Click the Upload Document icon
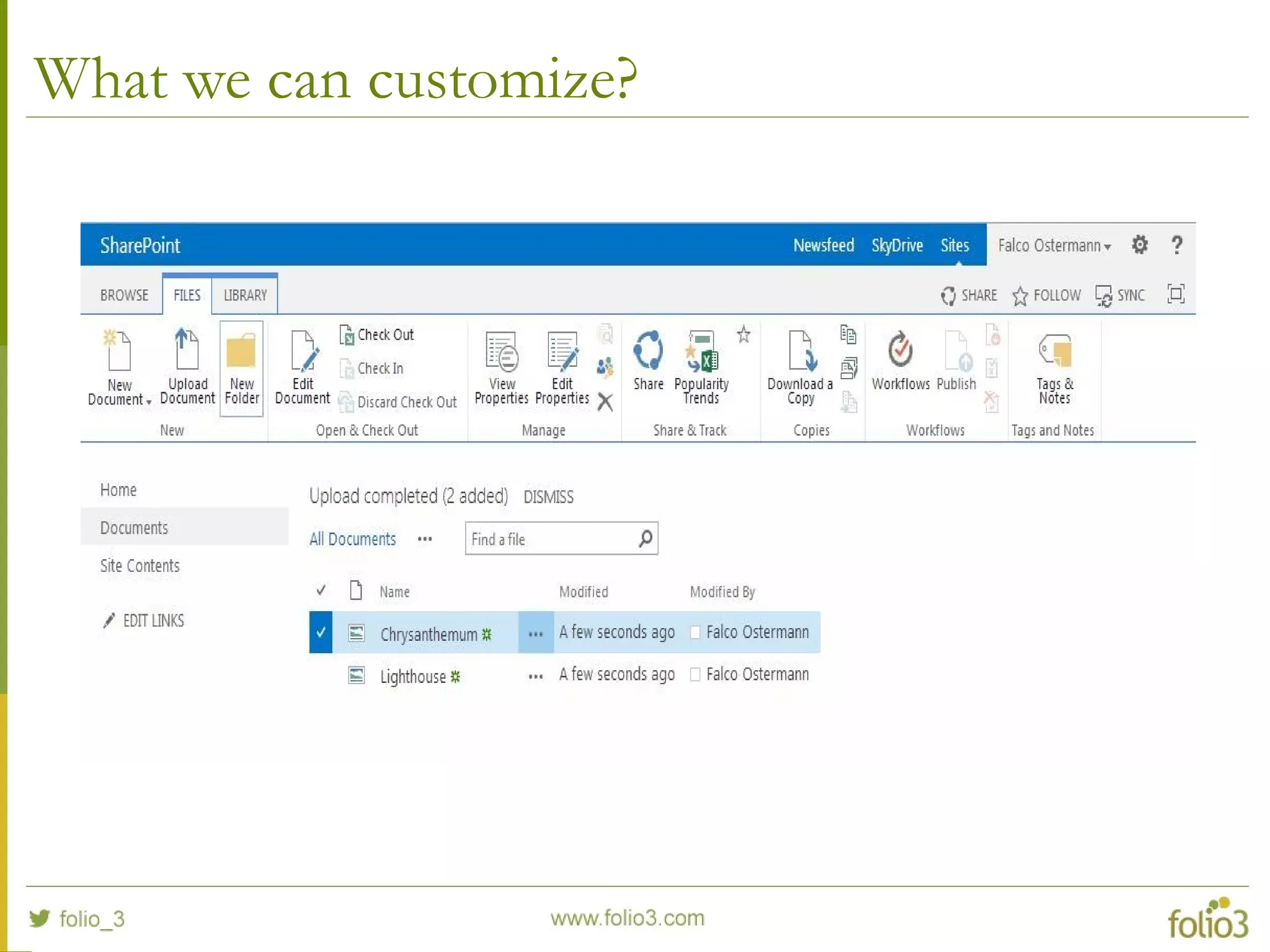This screenshot has height=952, width=1270. pyautogui.click(x=187, y=349)
